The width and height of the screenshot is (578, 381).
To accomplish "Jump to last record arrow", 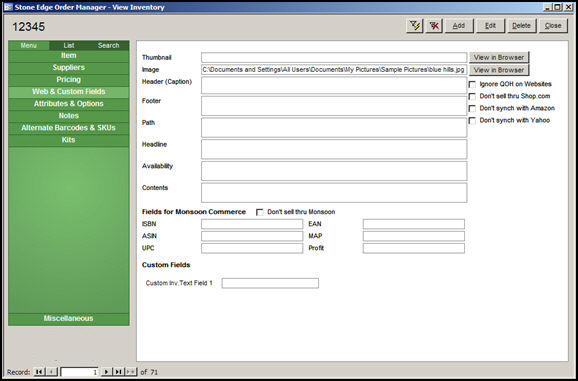I will coord(118,372).
